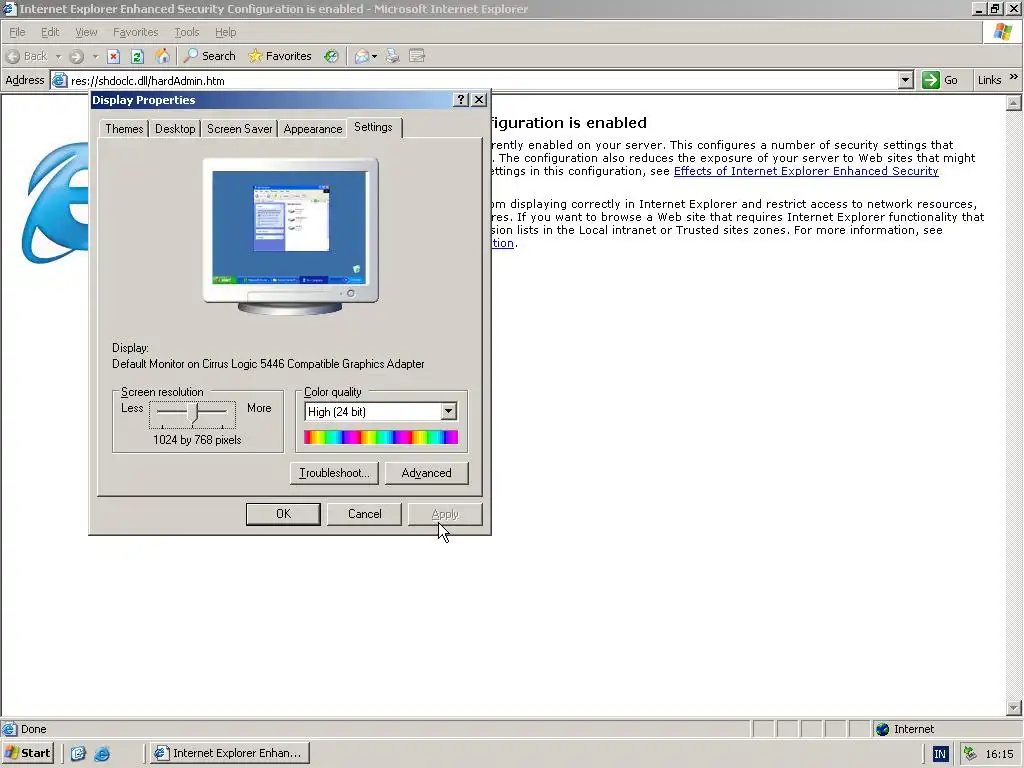The height and width of the screenshot is (768, 1024).
Task: Switch to the Desktop tab
Action: (x=175, y=129)
